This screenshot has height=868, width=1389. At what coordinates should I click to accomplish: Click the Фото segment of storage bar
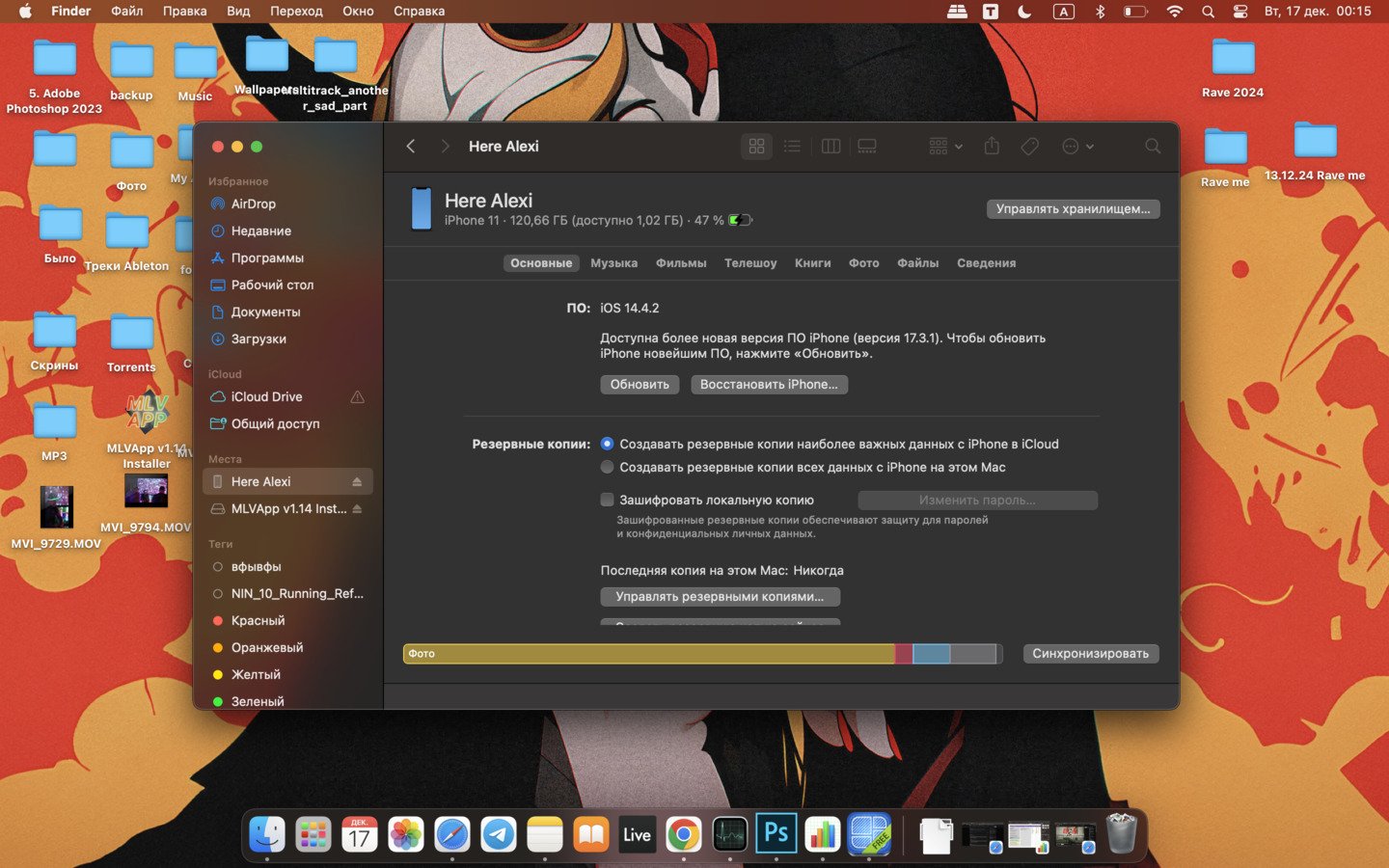tap(649, 654)
